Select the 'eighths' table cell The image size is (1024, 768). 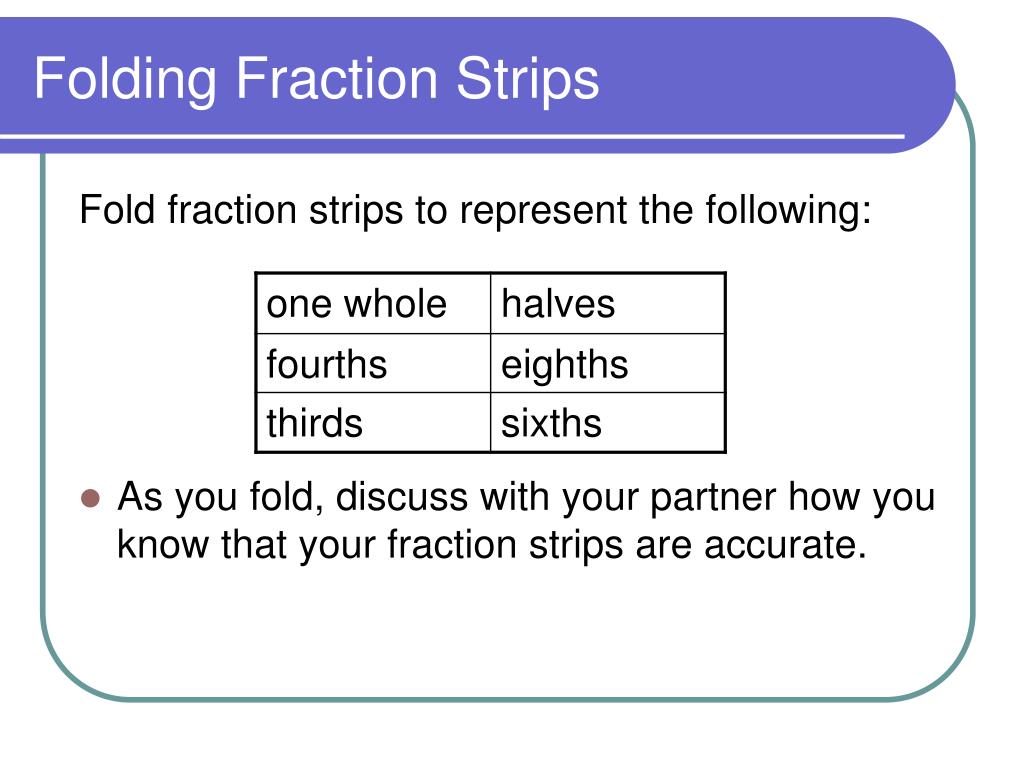607,364
